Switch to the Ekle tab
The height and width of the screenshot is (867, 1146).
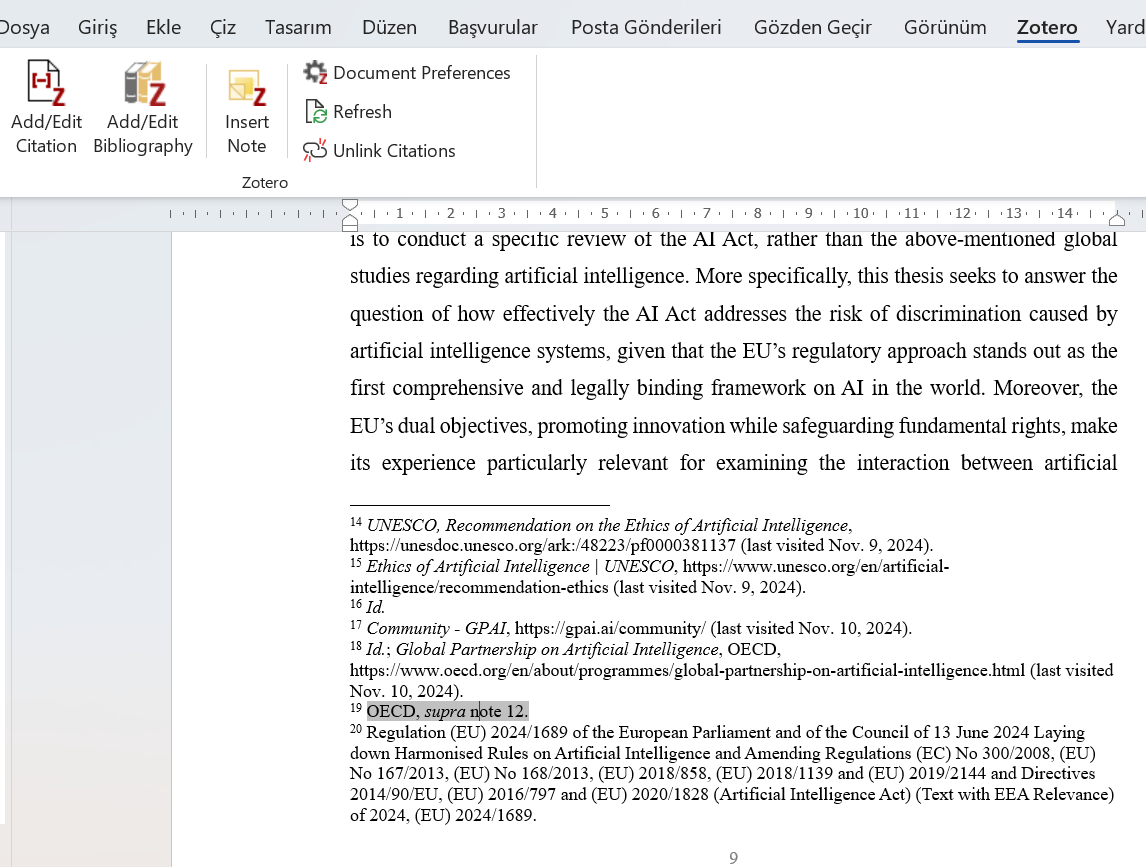point(163,28)
